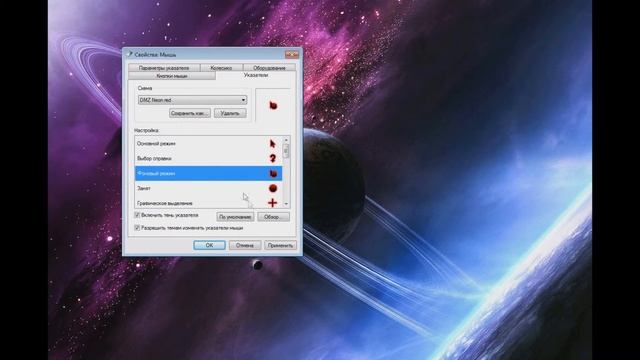
Task: Select the Фоновый режим list row
Action: (x=209, y=173)
